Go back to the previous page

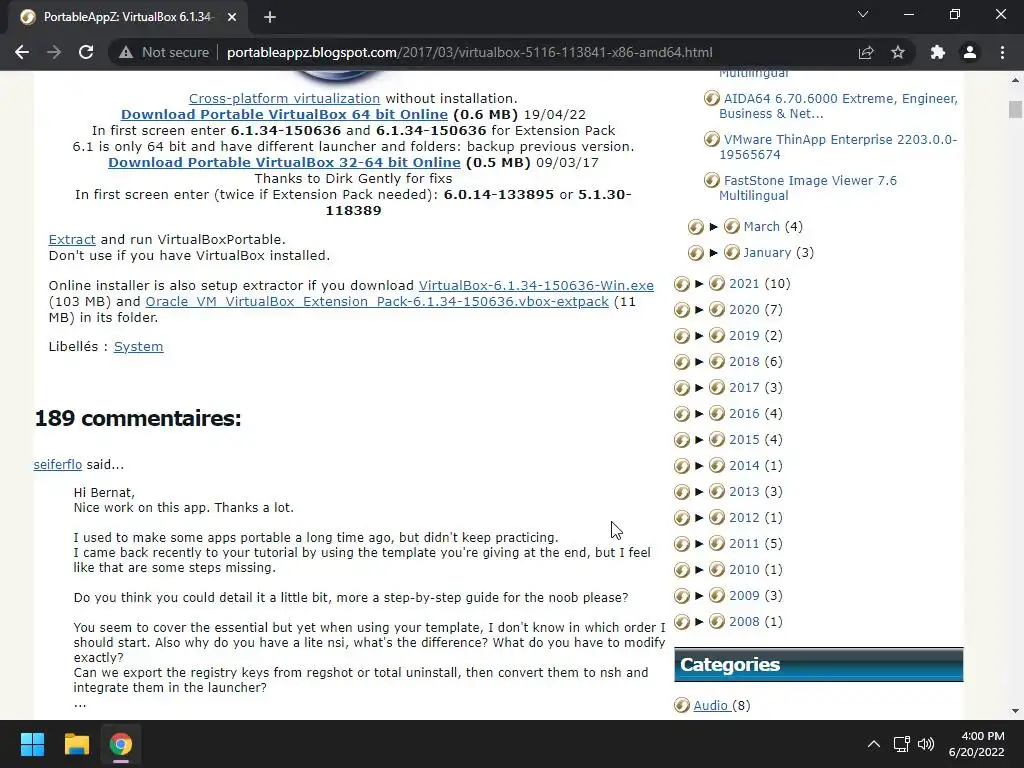click(22, 52)
